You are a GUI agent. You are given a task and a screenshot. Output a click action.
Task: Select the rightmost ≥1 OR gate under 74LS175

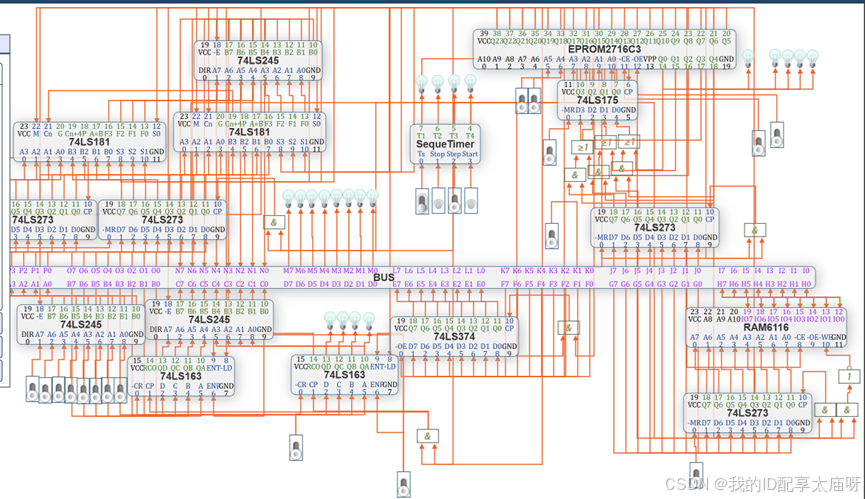629,142
